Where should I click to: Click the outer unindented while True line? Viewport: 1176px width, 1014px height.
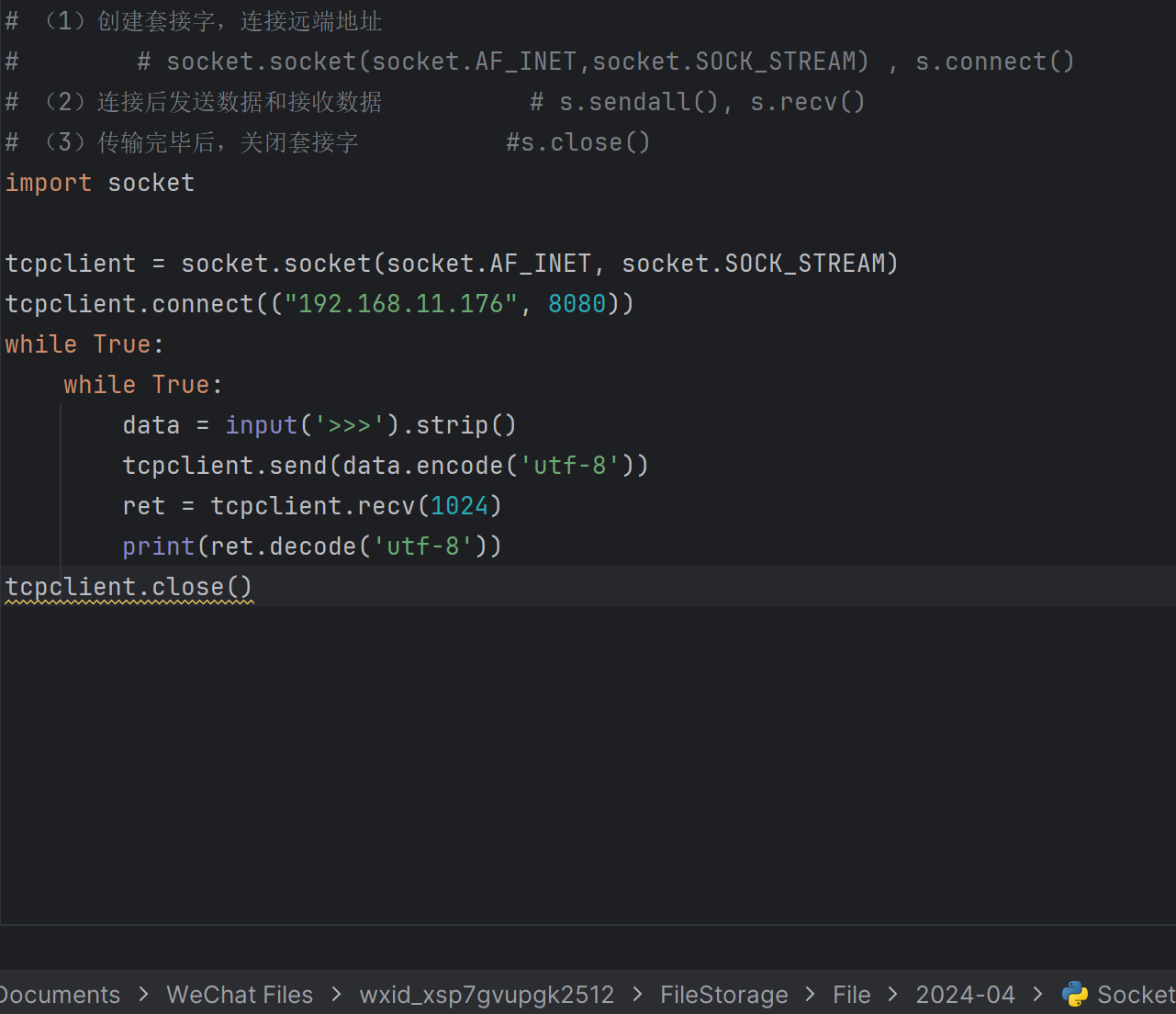coord(84,344)
